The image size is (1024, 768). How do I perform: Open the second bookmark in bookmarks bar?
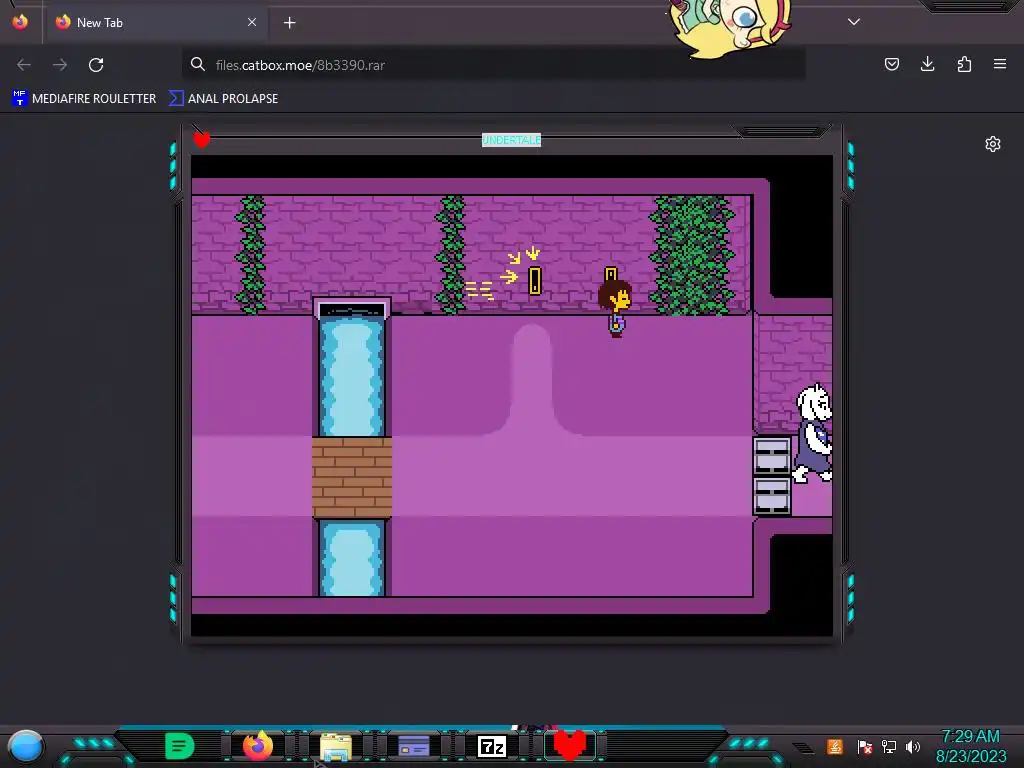(223, 99)
